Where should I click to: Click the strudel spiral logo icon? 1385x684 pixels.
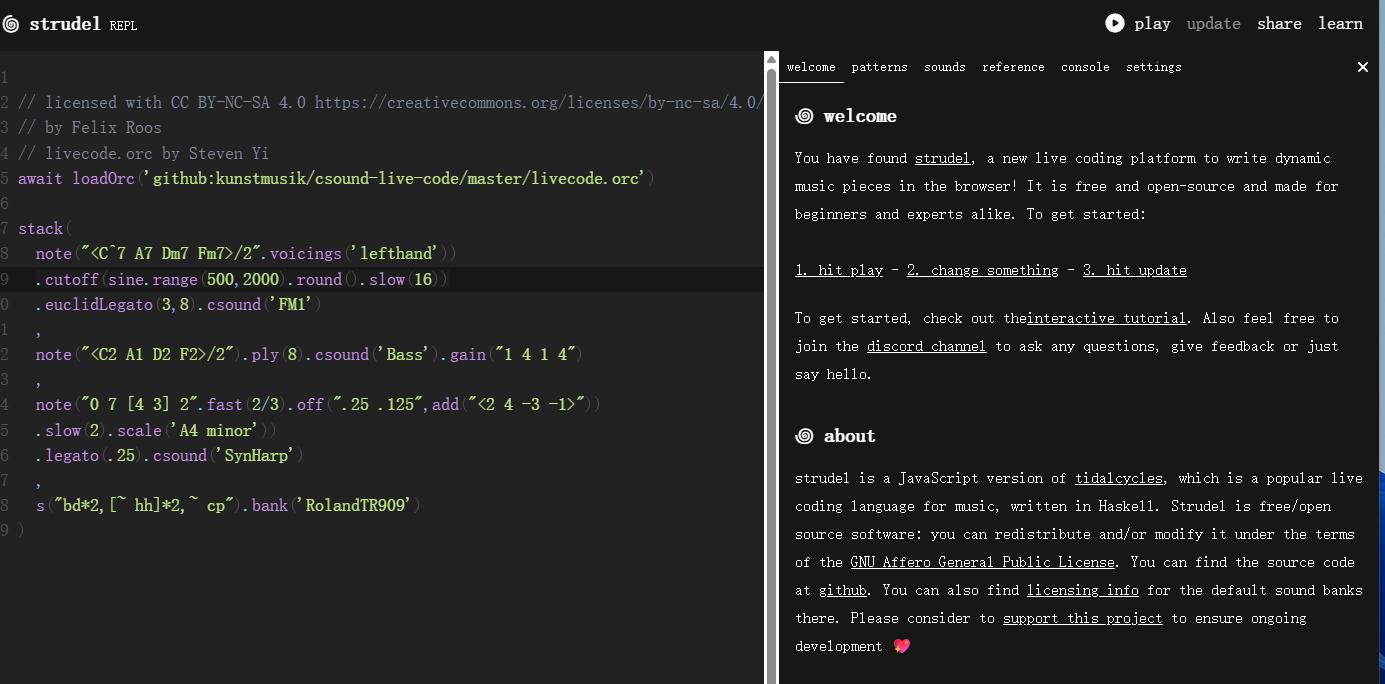(11, 24)
